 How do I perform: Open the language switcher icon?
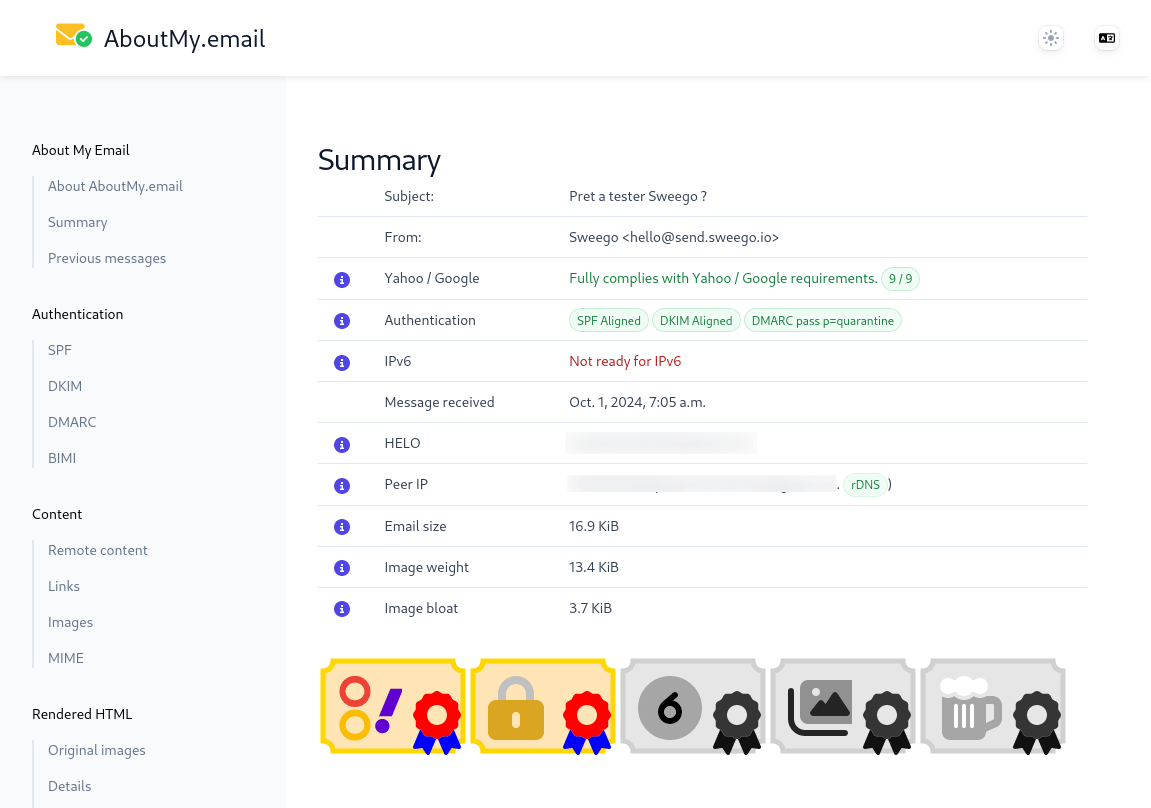point(1107,38)
